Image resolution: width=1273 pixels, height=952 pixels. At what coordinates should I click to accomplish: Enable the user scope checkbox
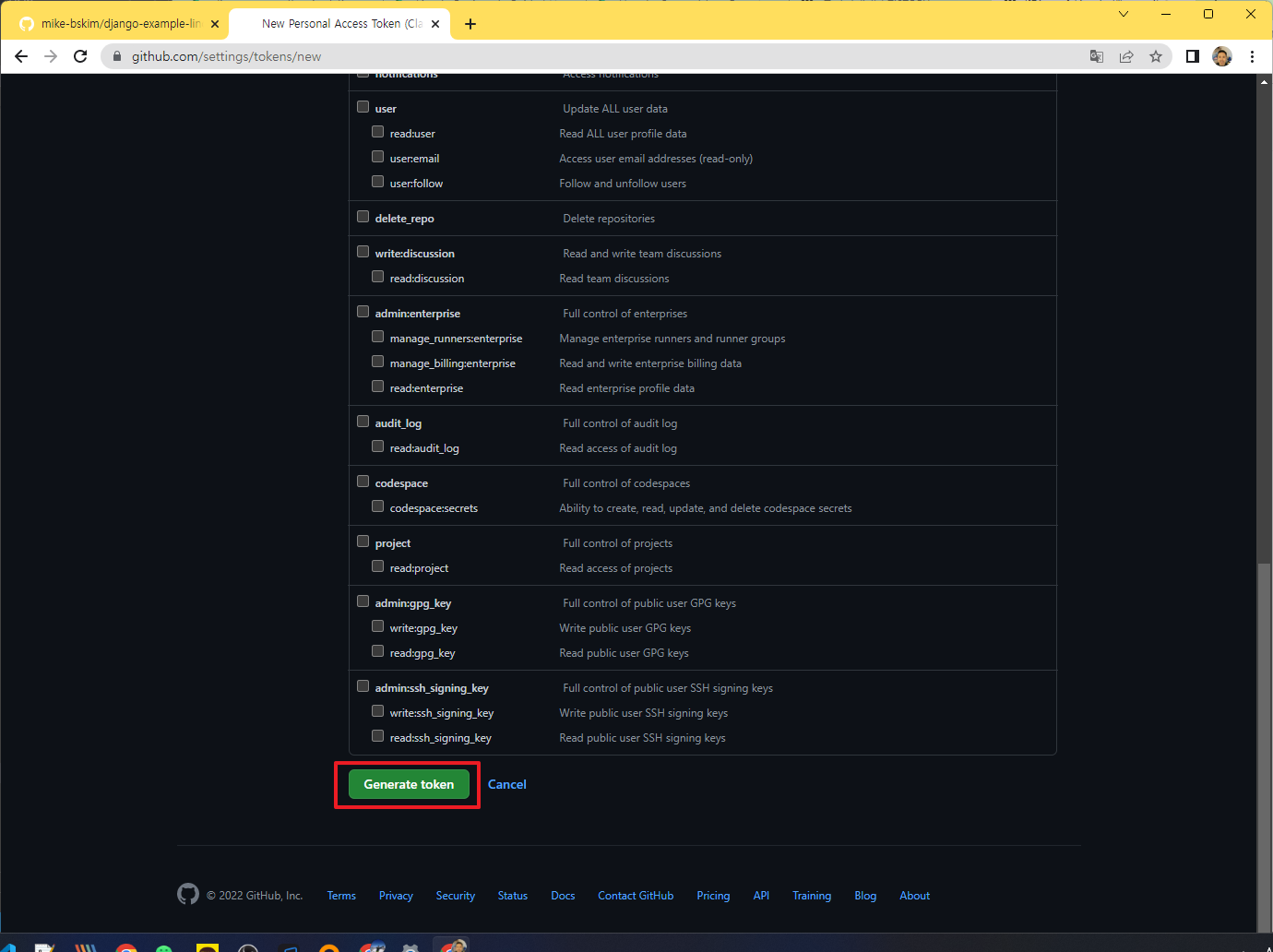point(363,107)
